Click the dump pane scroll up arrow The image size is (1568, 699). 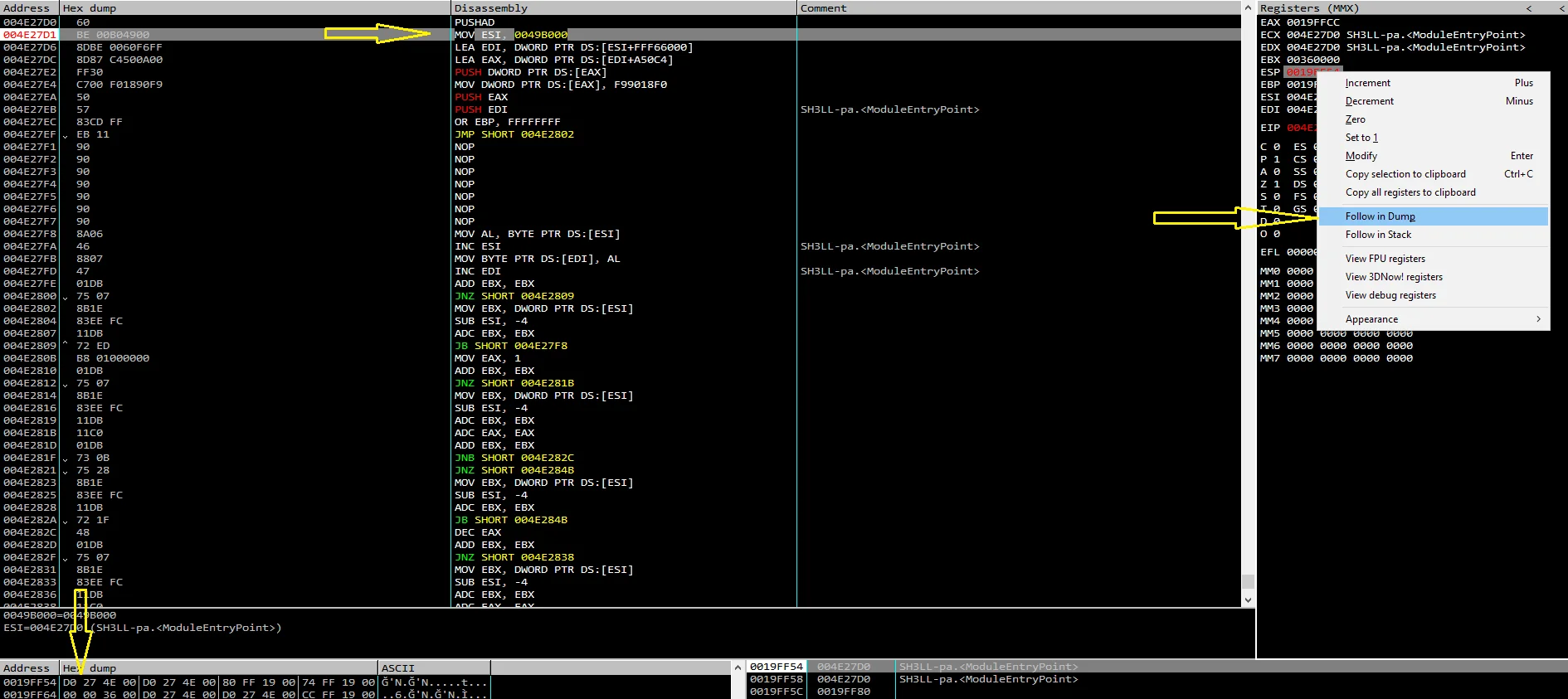737,667
